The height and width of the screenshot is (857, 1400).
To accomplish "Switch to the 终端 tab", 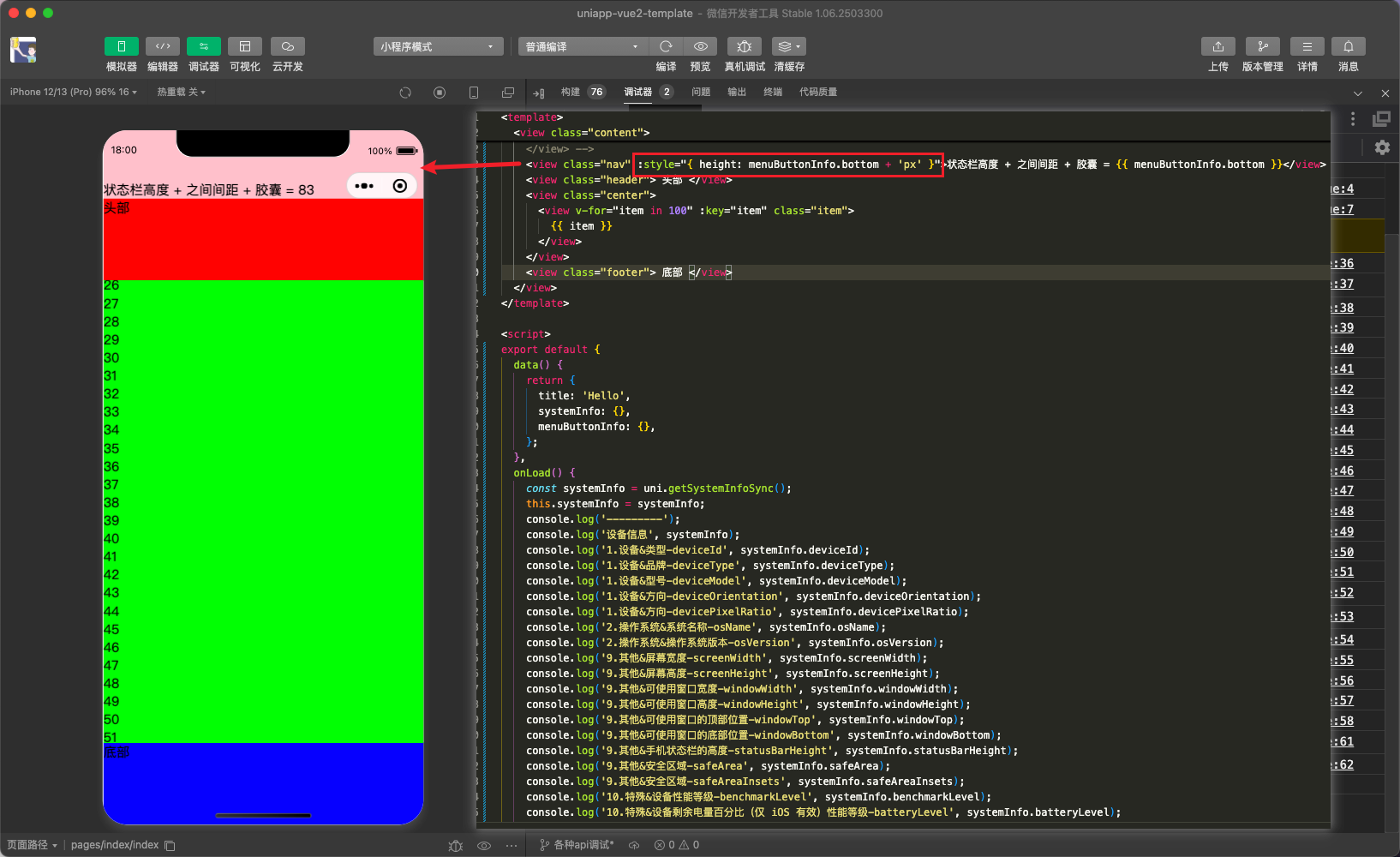I will pos(773,92).
